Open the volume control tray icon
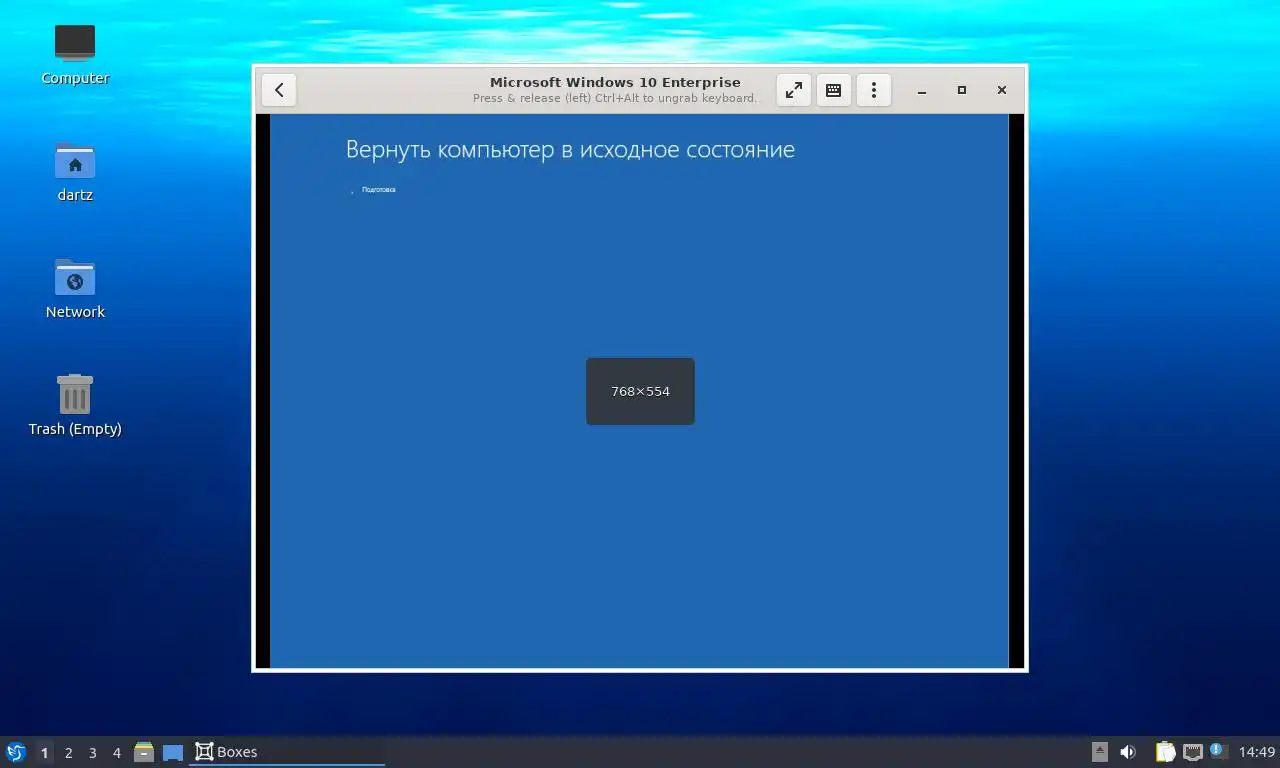The height and width of the screenshot is (768, 1280). coord(1128,752)
